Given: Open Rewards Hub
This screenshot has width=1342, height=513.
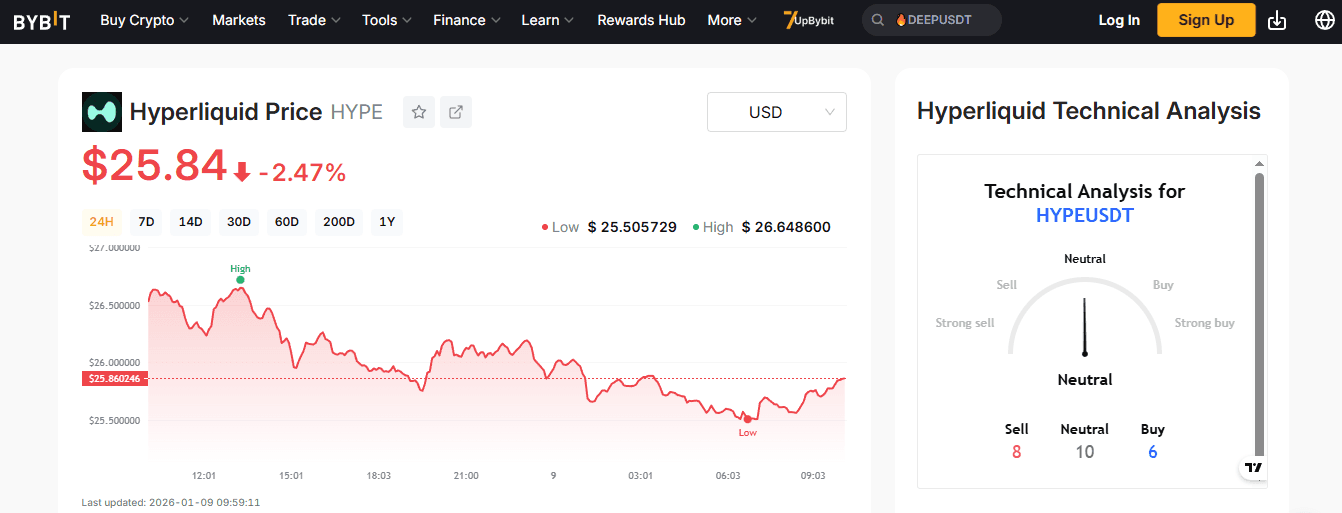Looking at the screenshot, I should [x=641, y=20].
